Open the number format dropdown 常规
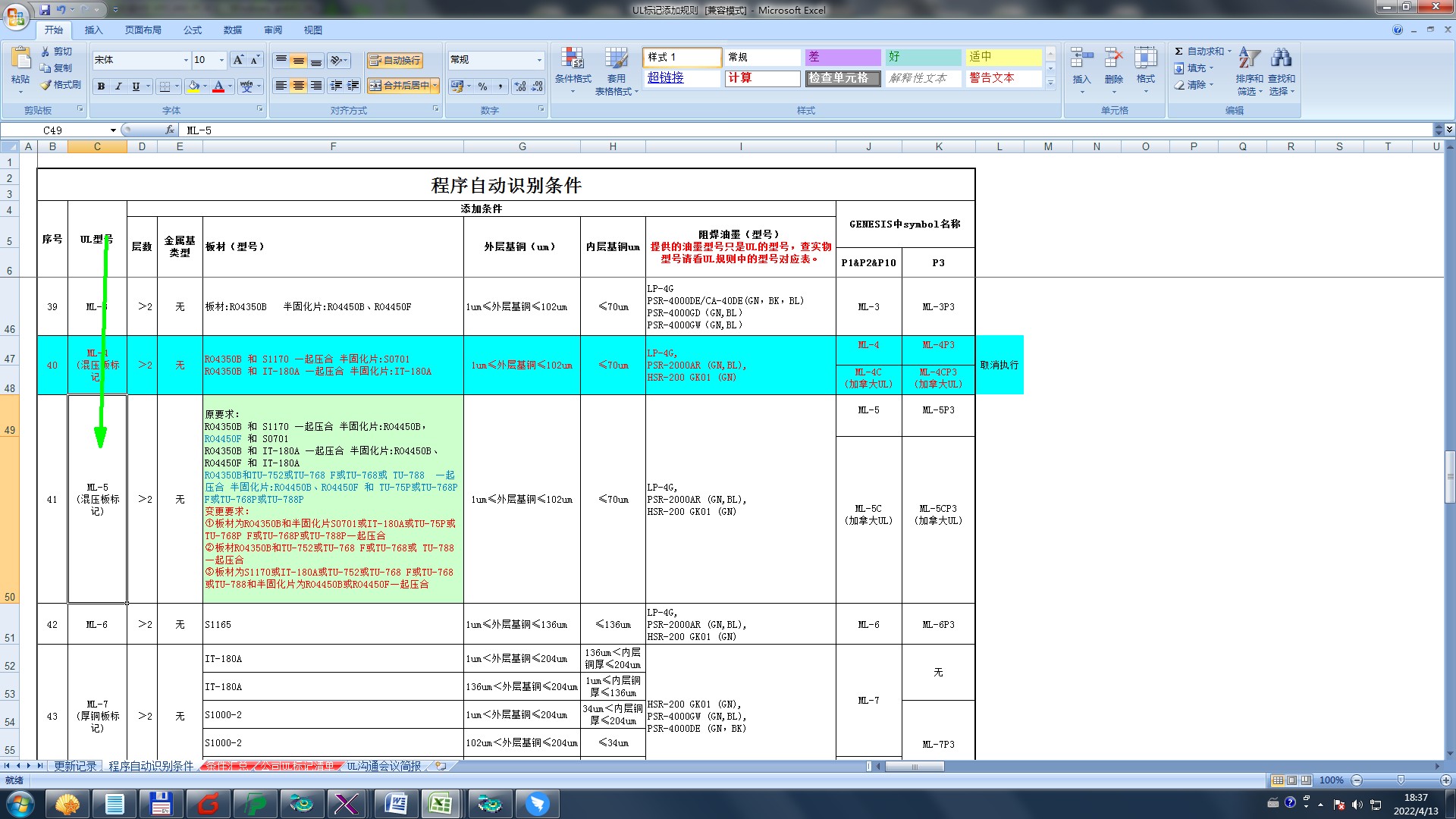 (x=539, y=60)
